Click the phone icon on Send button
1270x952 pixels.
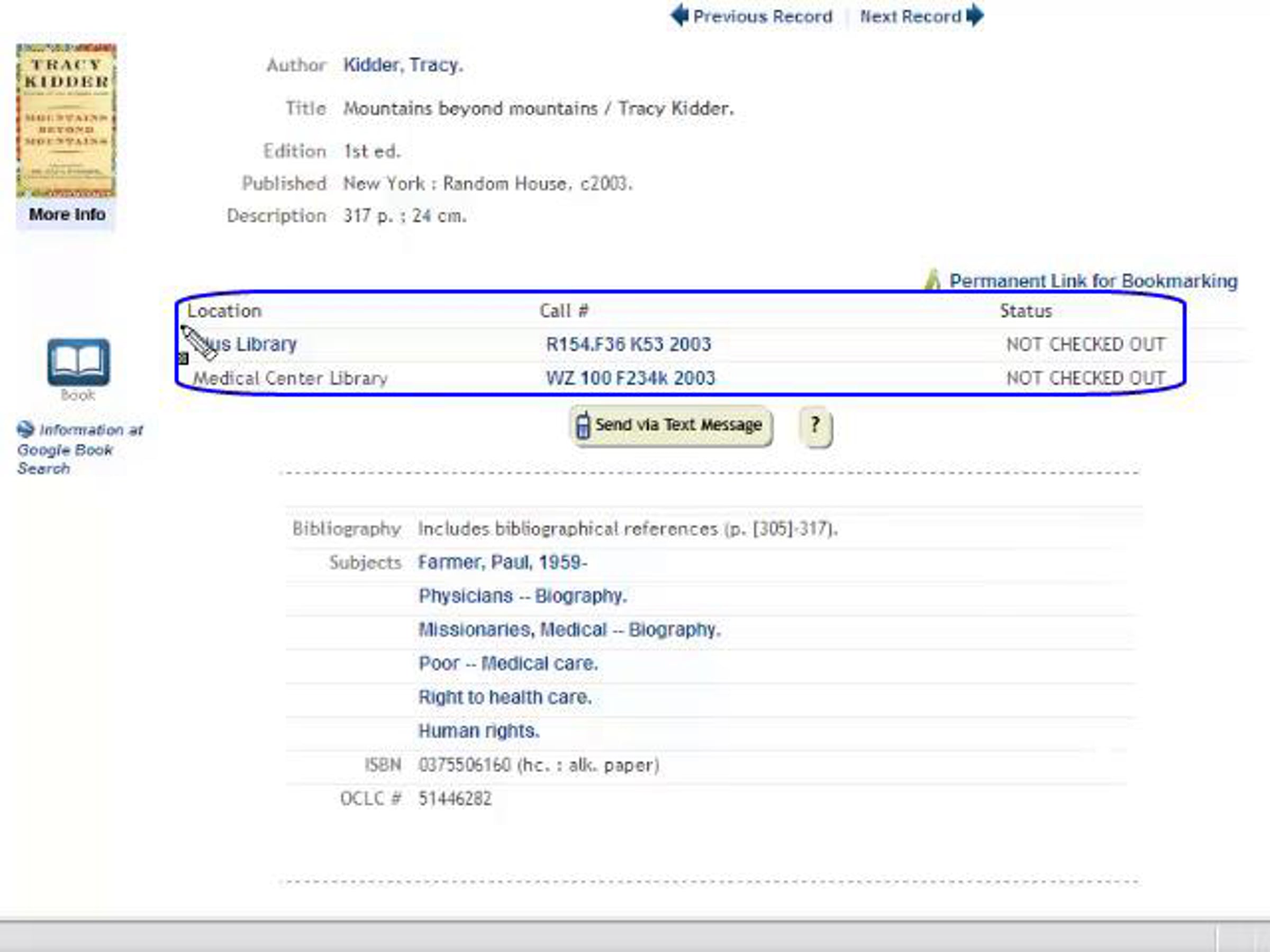pos(583,425)
